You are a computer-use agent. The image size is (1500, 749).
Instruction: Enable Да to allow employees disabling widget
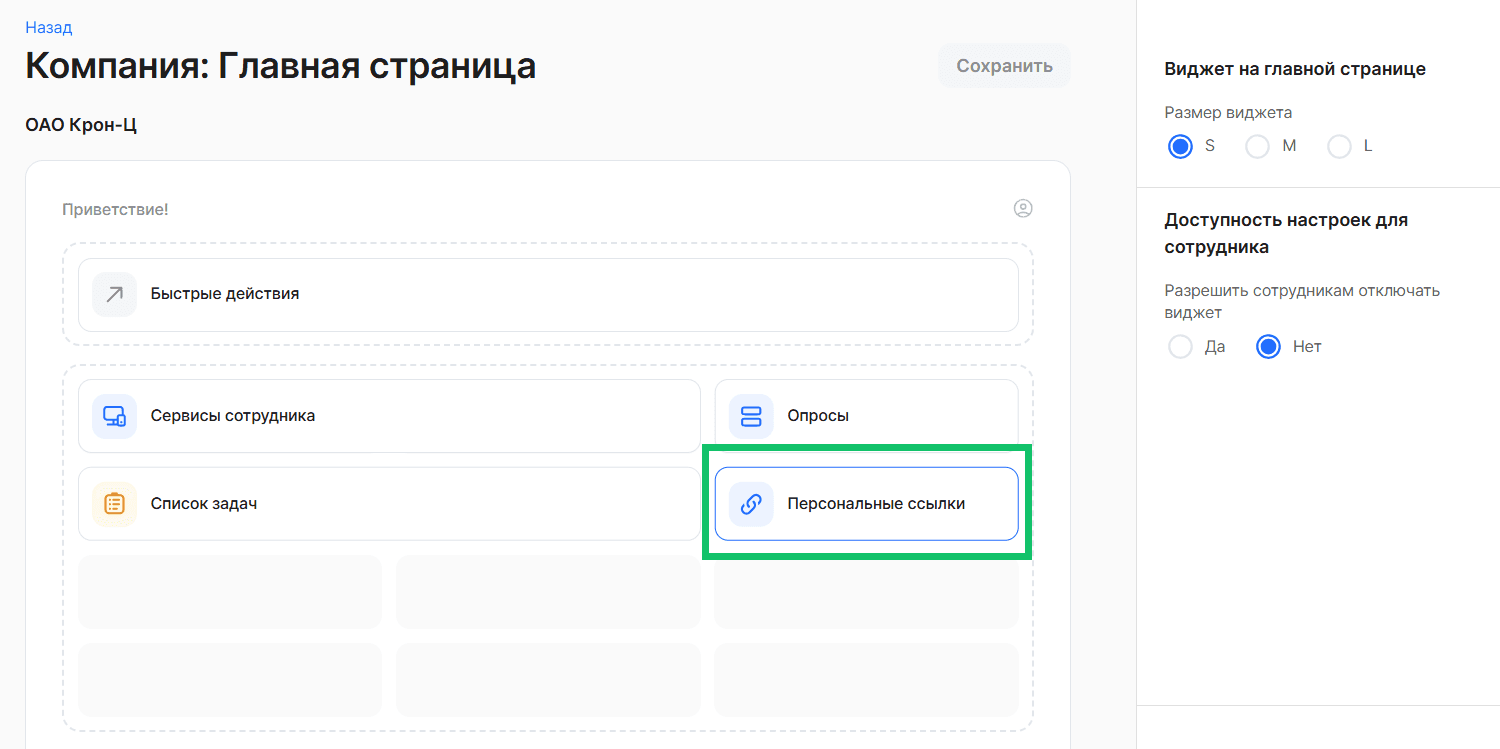(x=1180, y=346)
